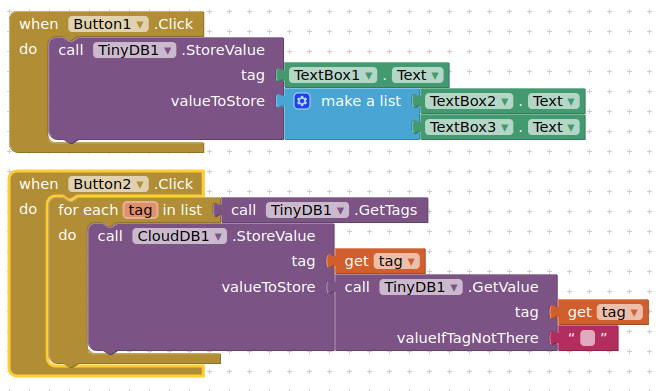Click the empty text string input field
This screenshot has height=391, width=659.
click(587, 338)
